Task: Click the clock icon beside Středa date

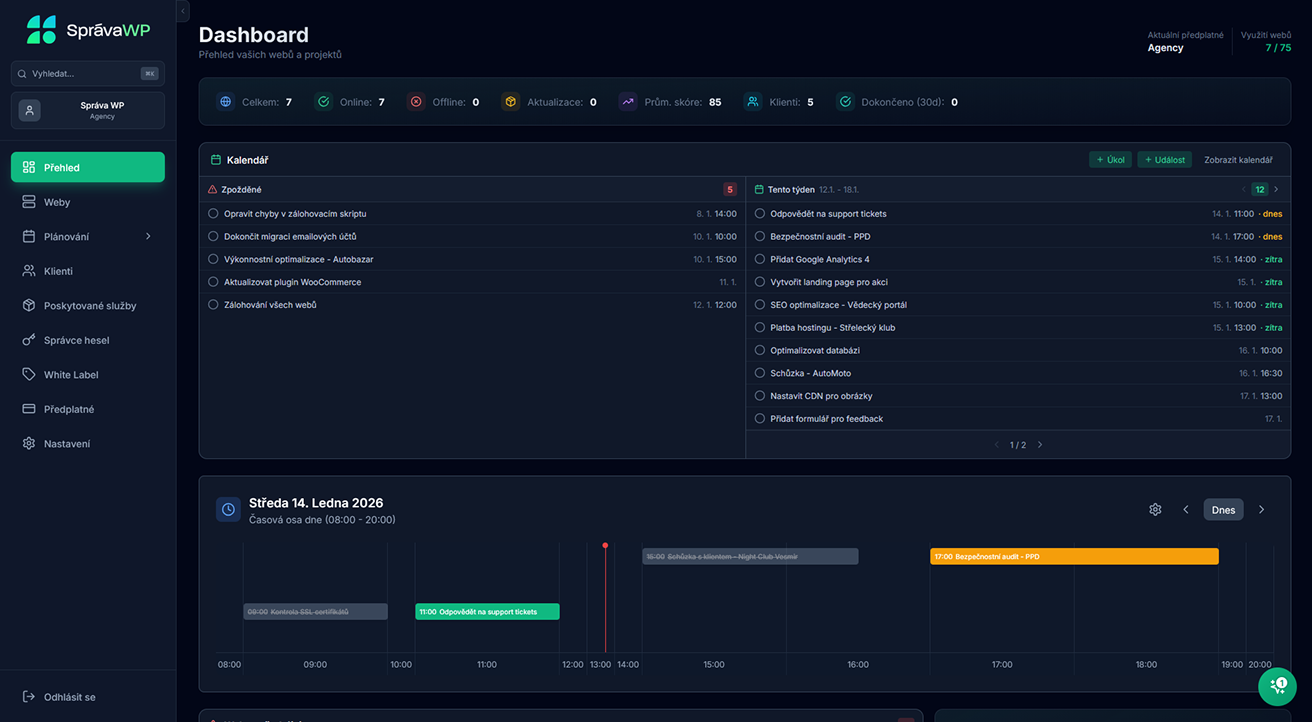Action: (228, 510)
